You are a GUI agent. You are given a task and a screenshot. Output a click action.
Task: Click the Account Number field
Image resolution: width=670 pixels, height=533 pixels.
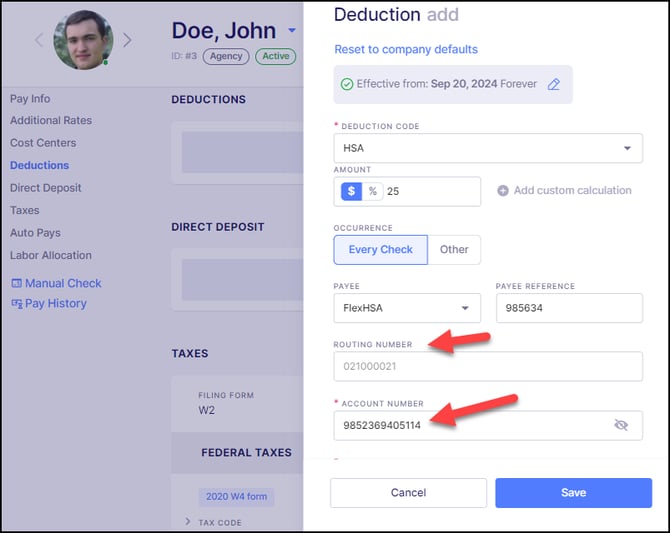[x=488, y=426]
